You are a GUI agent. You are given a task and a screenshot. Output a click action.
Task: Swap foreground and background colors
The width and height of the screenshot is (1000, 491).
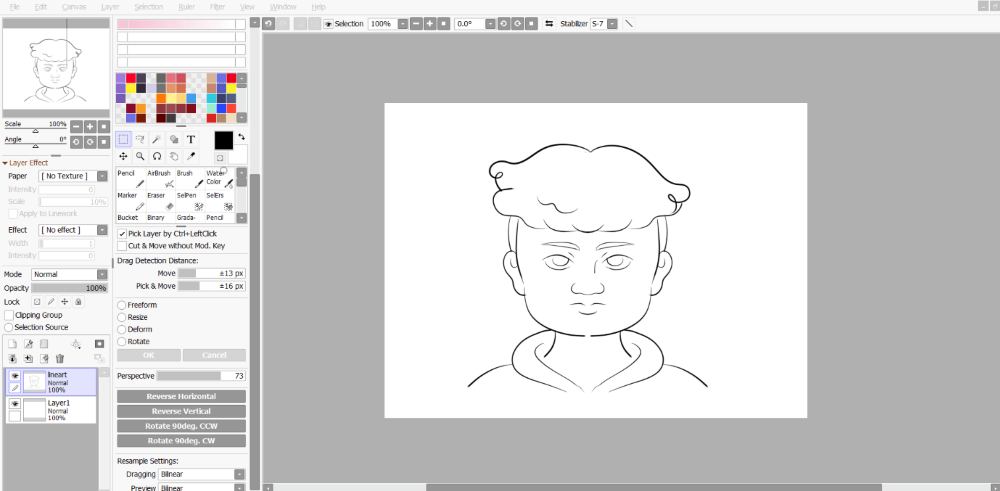tap(242, 137)
